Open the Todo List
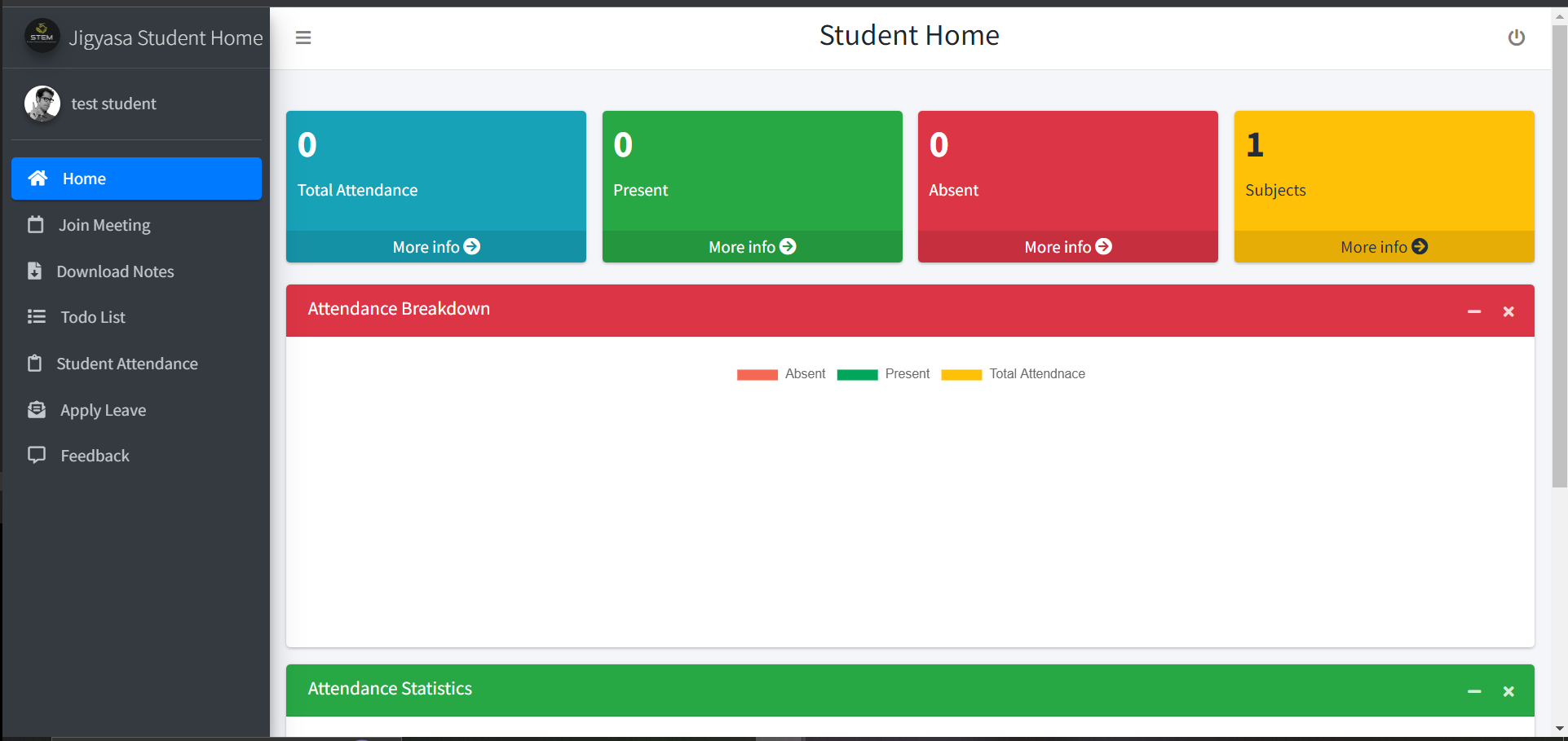 (92, 317)
